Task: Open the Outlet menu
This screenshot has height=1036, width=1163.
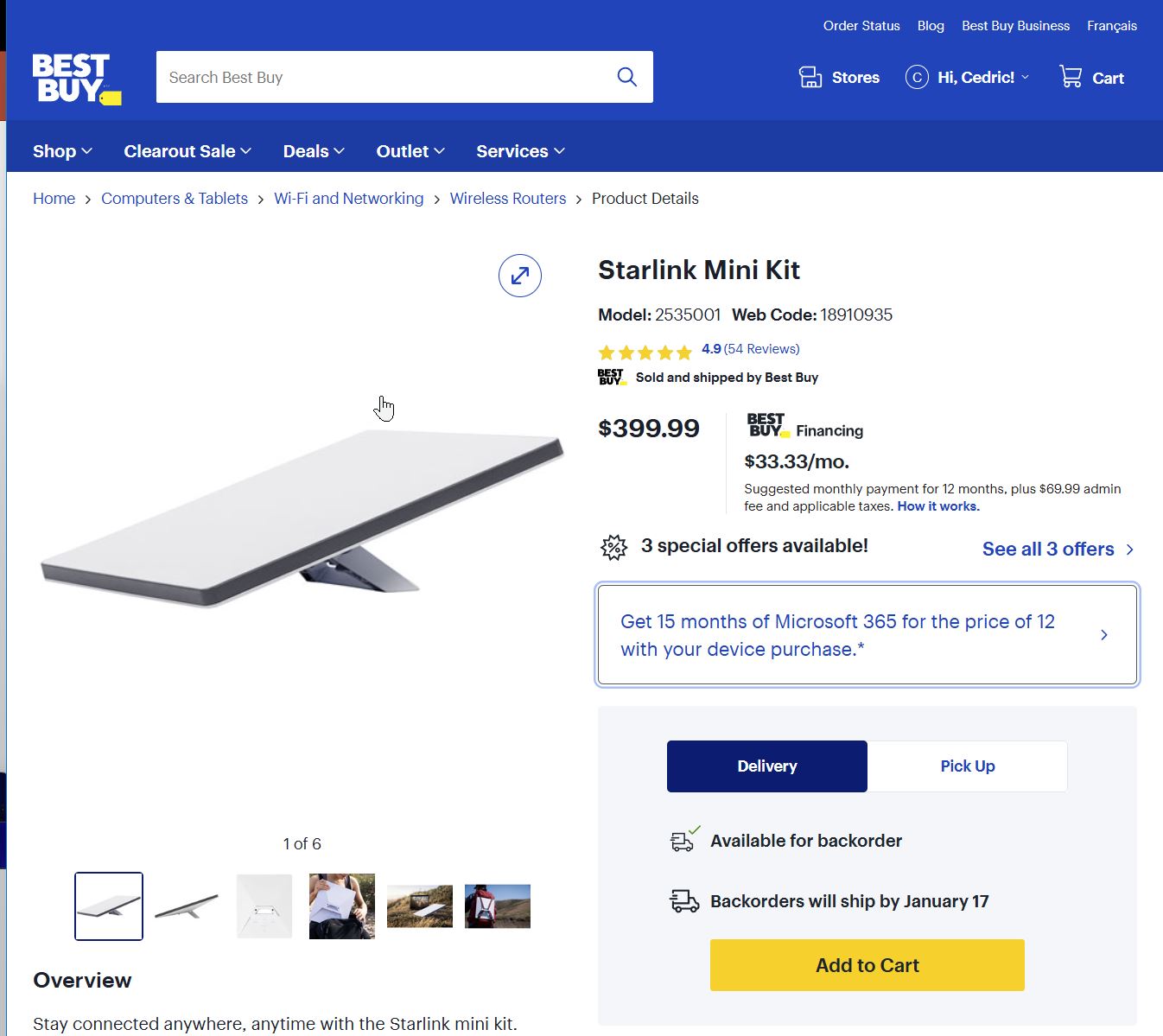Action: (410, 151)
